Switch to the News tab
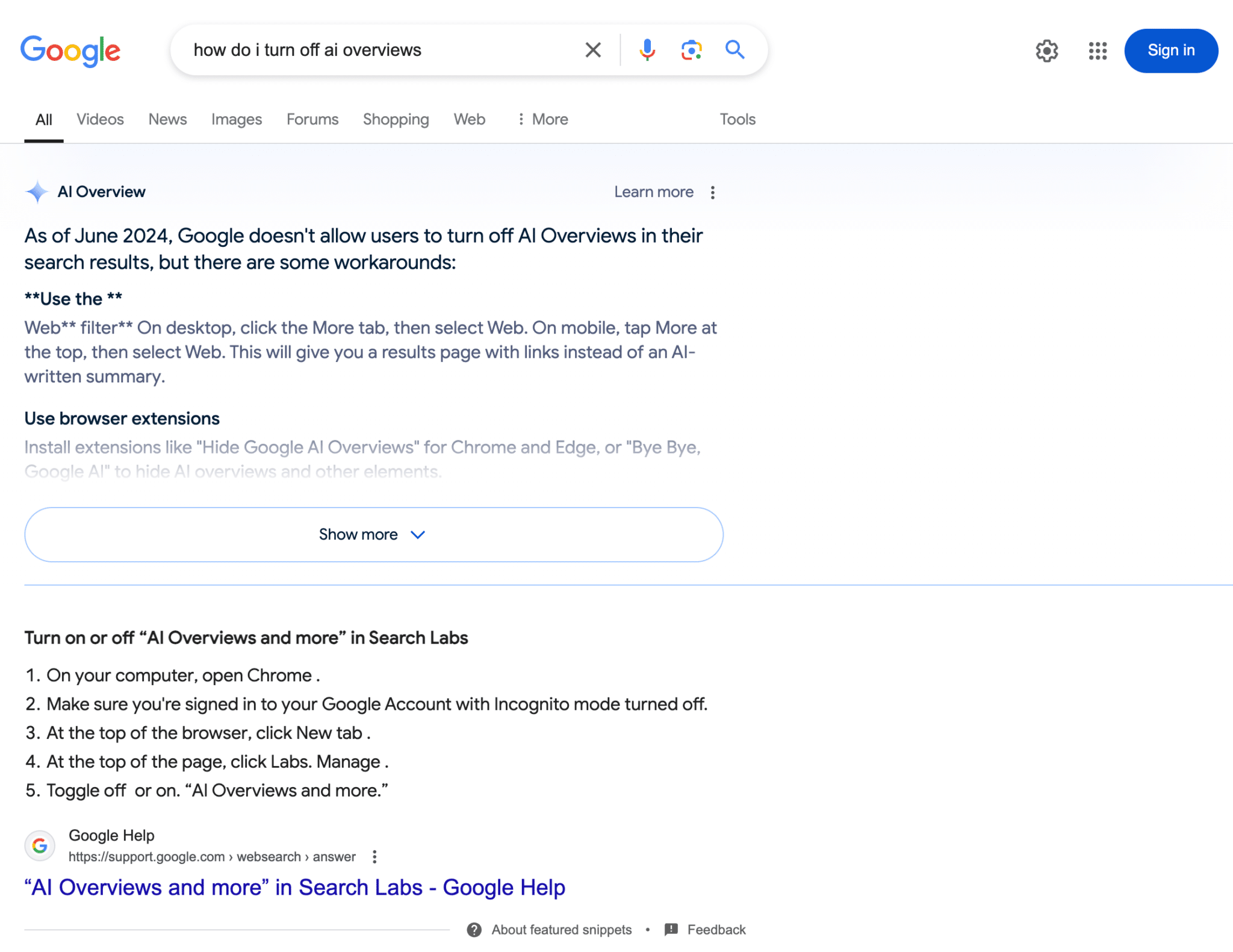This screenshot has height=952, width=1233. 167,119
